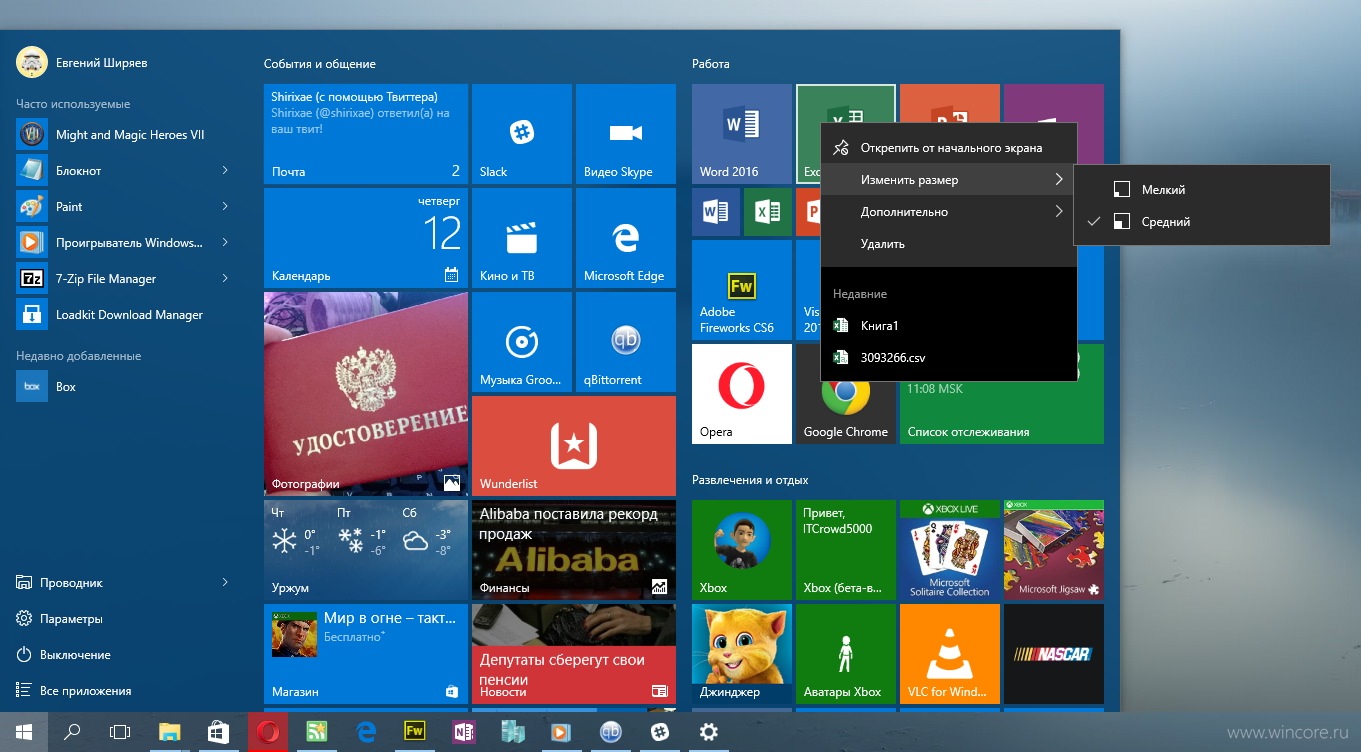This screenshot has height=752, width=1361.
Task: Open the Новости news tile
Action: pos(574,654)
